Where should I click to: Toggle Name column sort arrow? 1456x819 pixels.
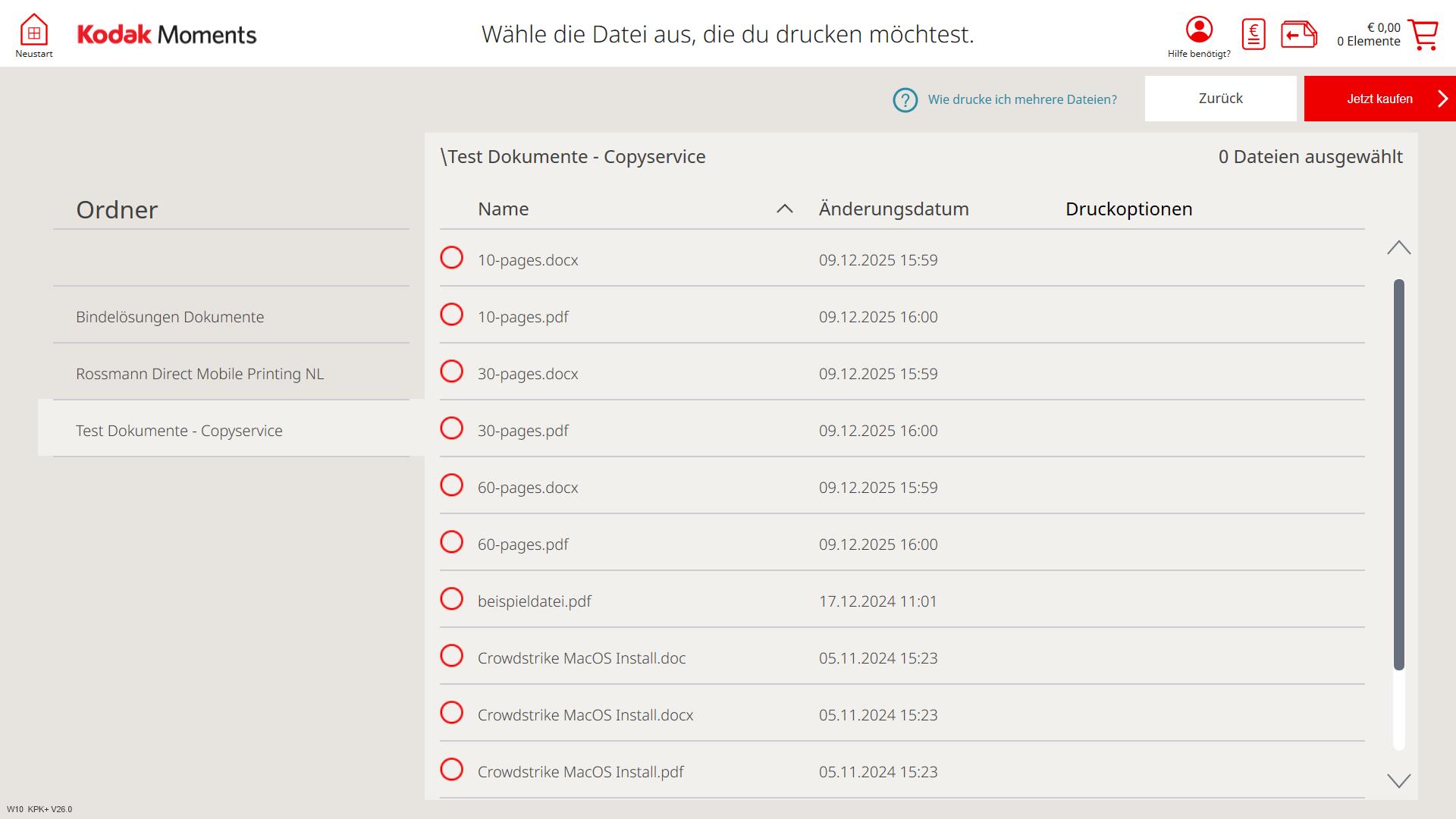[784, 209]
